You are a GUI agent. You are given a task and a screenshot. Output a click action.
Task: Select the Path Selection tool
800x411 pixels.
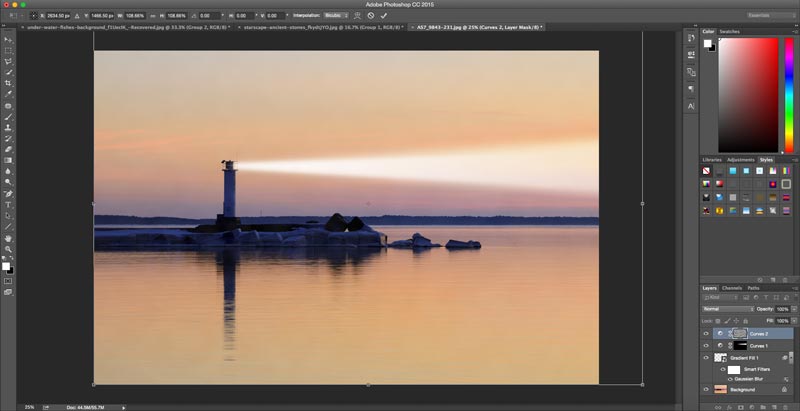8,216
